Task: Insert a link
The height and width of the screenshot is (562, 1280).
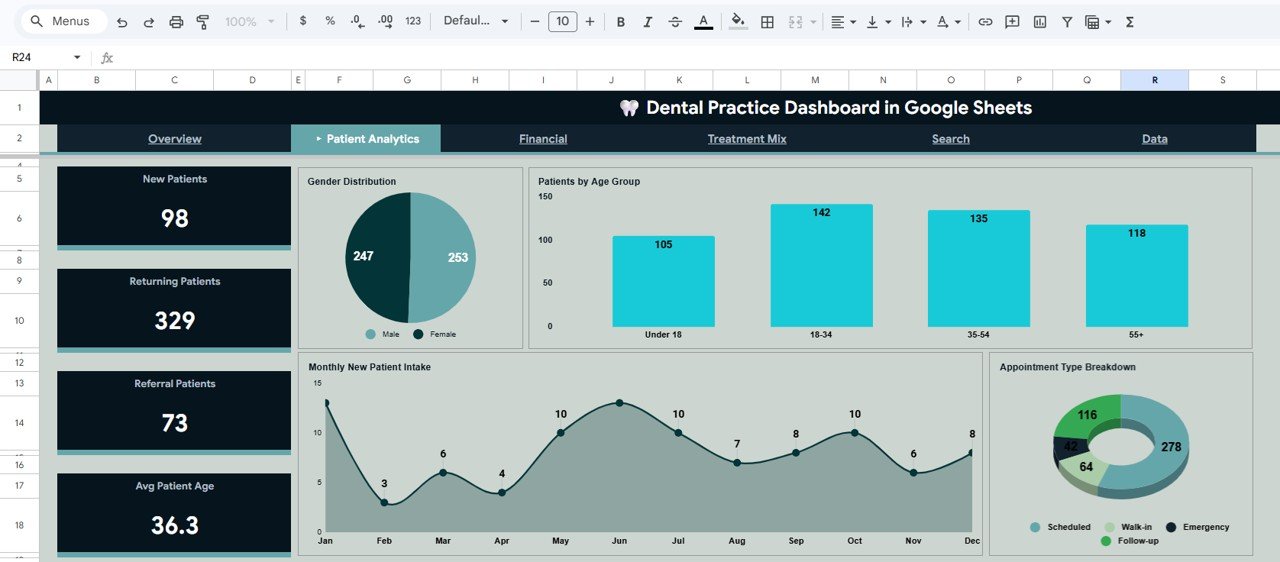Action: pyautogui.click(x=985, y=22)
